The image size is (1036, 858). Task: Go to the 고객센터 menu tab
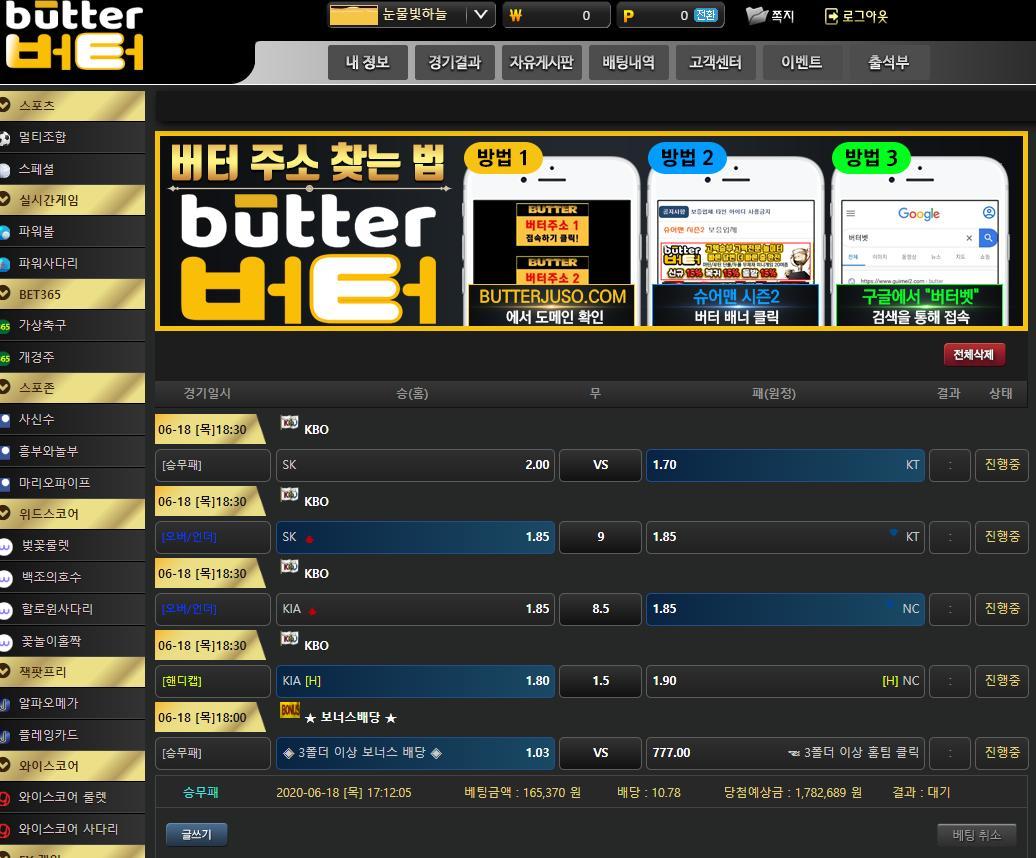point(715,62)
